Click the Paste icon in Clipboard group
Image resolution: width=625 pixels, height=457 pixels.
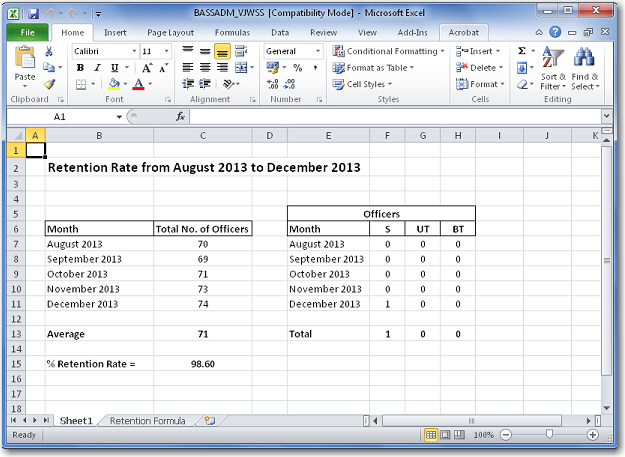pyautogui.click(x=25, y=63)
